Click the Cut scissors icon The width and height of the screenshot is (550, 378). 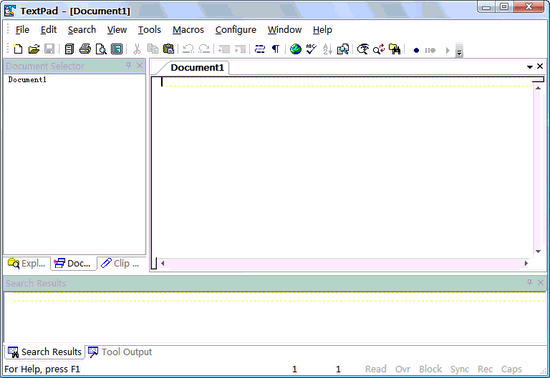click(137, 49)
